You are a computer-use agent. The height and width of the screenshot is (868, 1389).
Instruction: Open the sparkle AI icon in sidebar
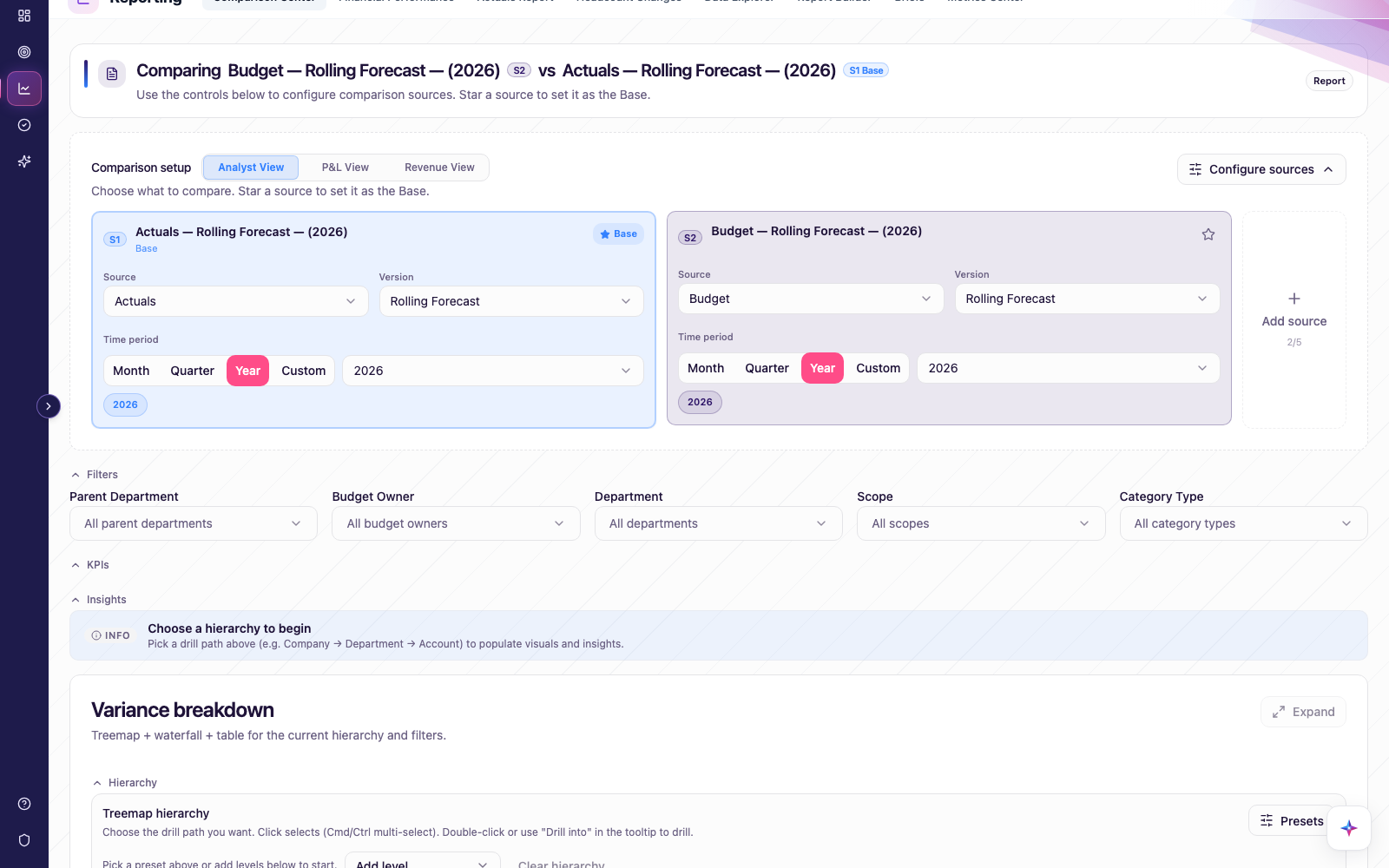click(x=24, y=161)
